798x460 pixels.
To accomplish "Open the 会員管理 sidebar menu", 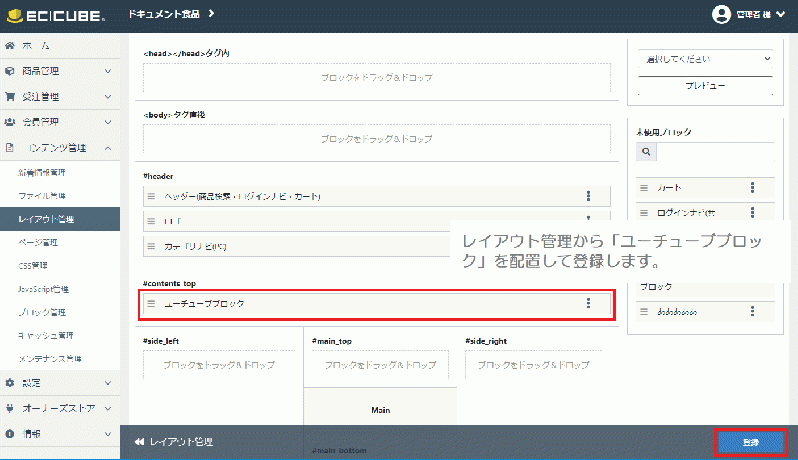I will coord(59,122).
